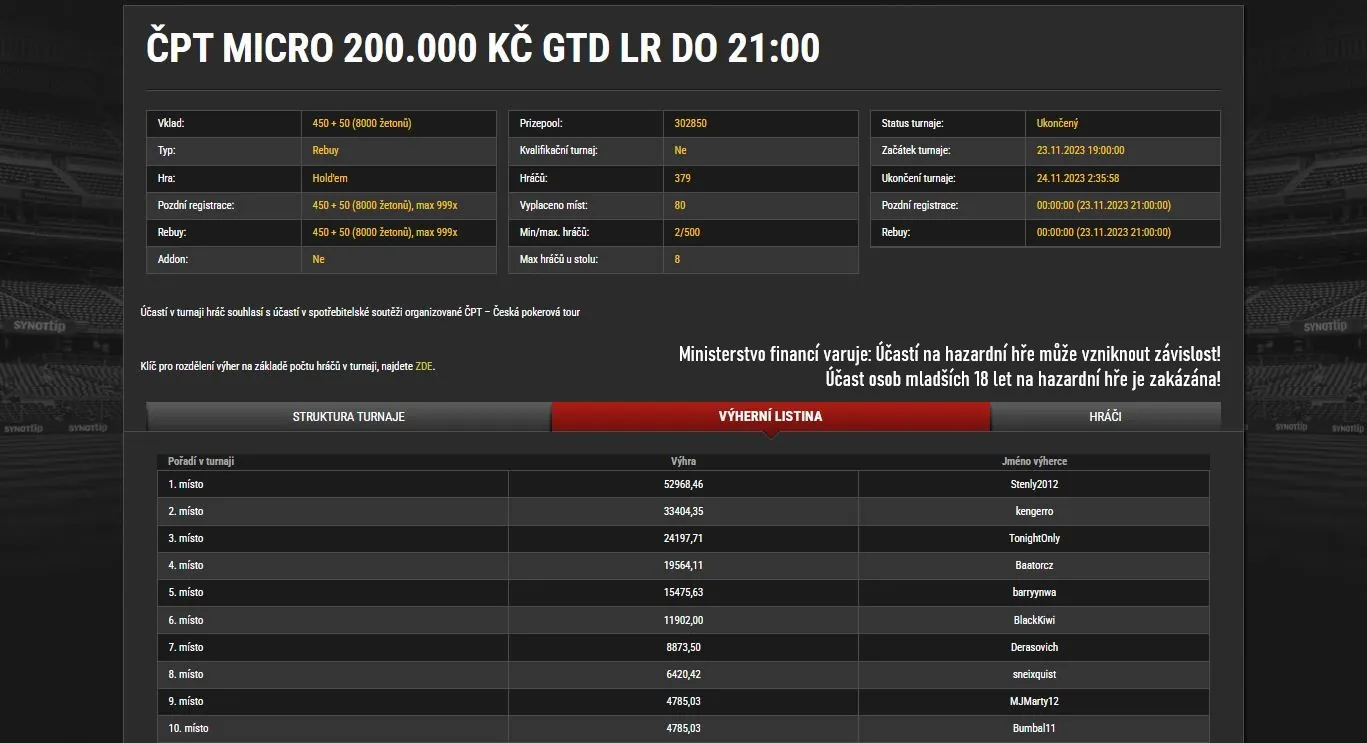Screen dimensions: 1367x743
Task: Click the Vklad value 450 + 50
Action: click(x=362, y=124)
